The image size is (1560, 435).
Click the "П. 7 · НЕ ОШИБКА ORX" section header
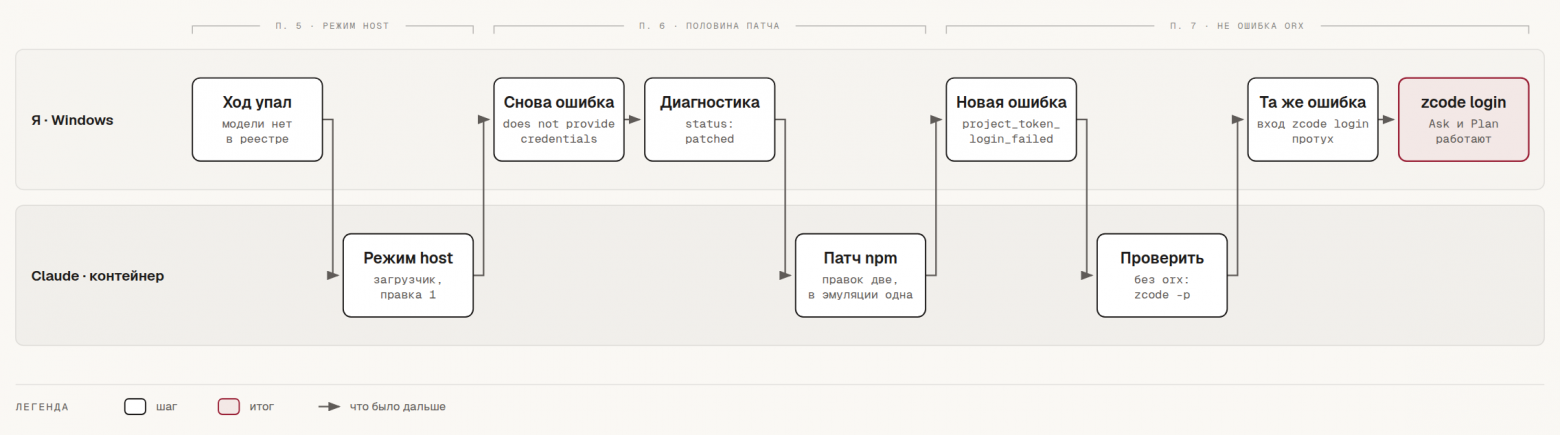click(1237, 26)
